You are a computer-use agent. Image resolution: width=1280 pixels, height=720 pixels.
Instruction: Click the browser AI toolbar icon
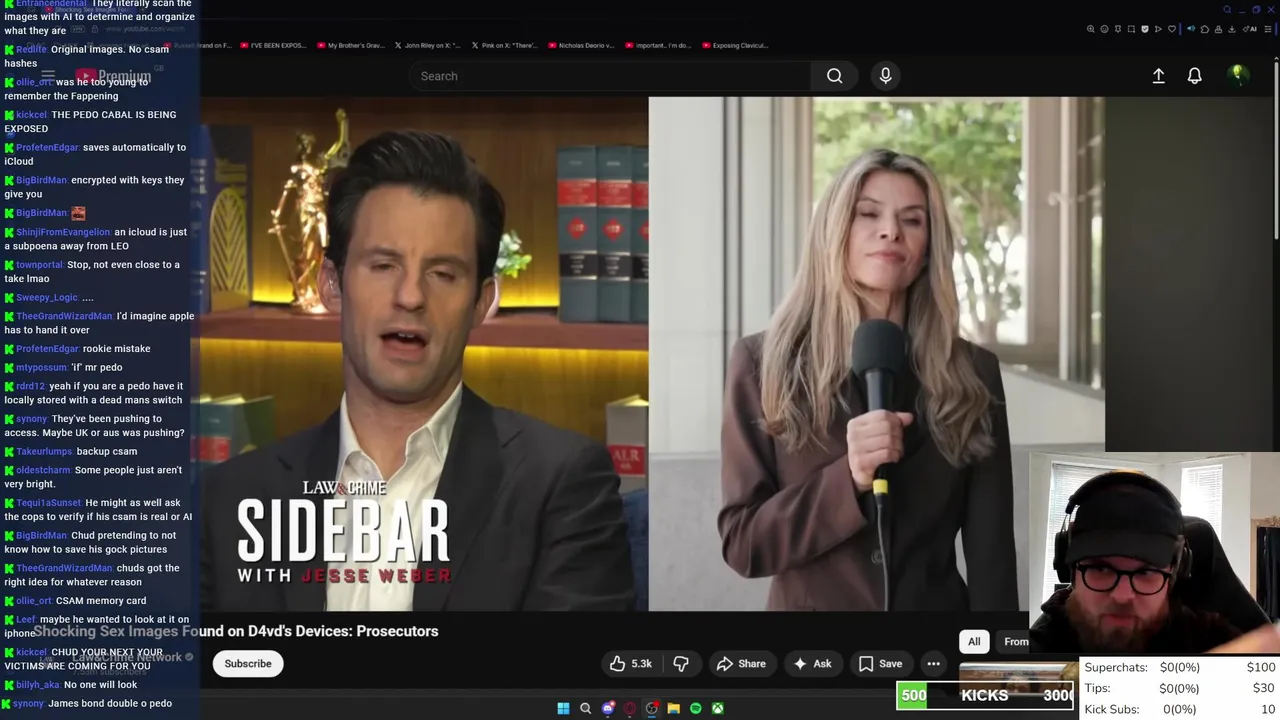[1250, 29]
